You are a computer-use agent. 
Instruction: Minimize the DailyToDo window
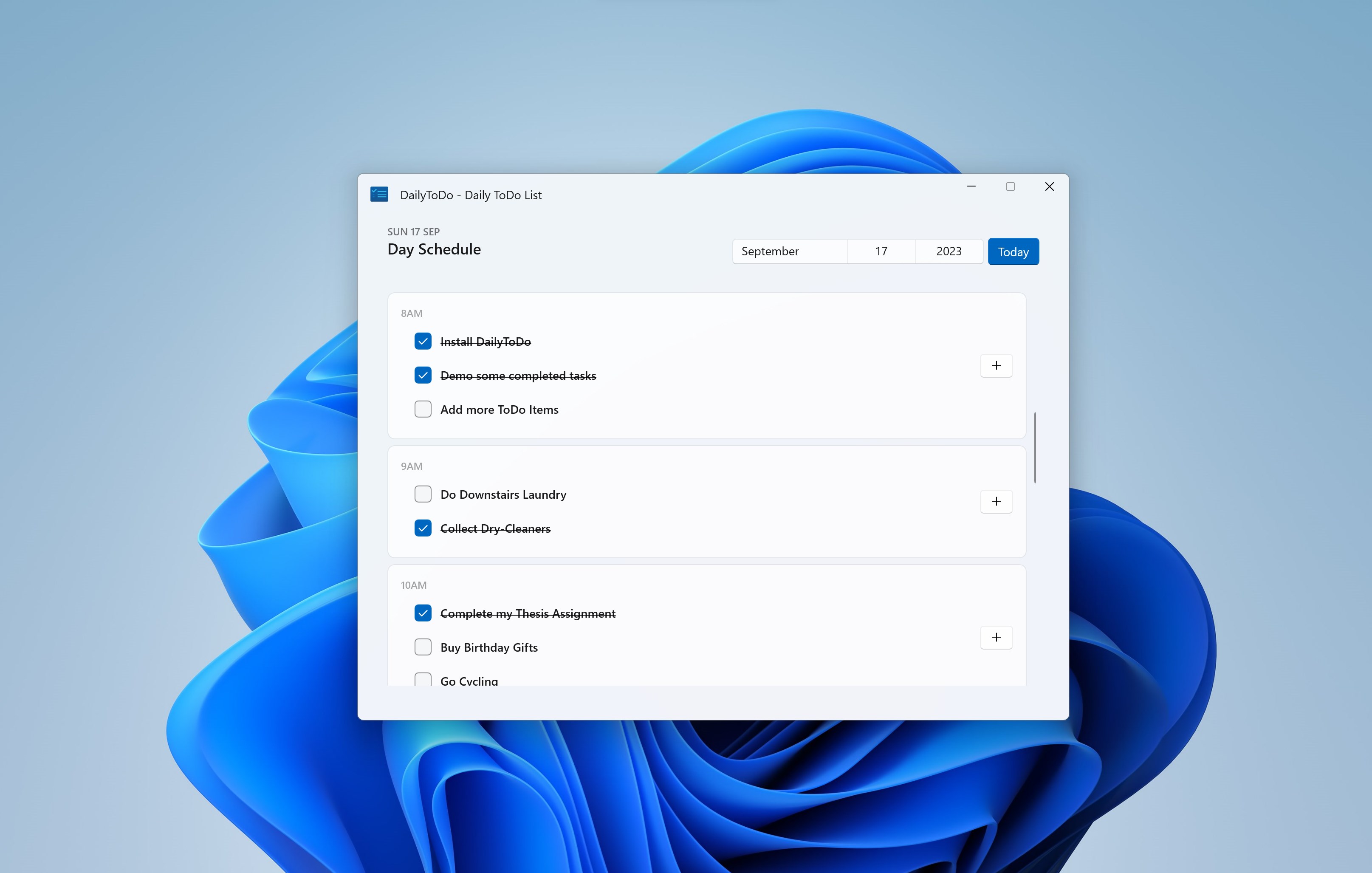coord(971,186)
